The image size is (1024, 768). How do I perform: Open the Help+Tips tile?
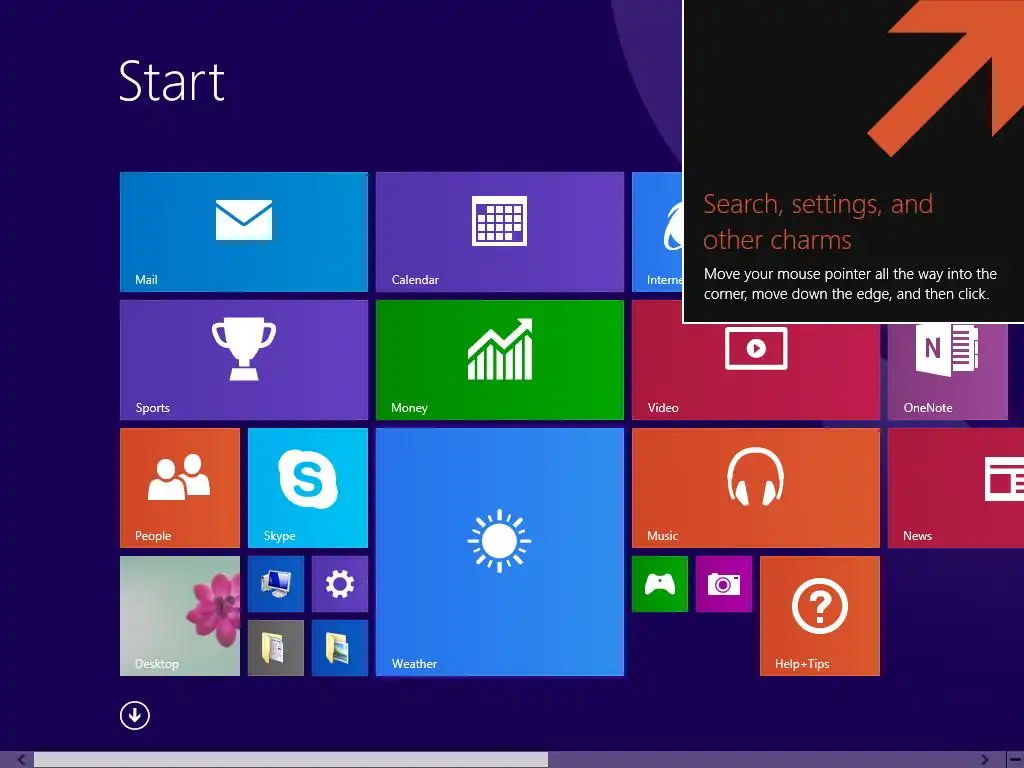coord(820,616)
